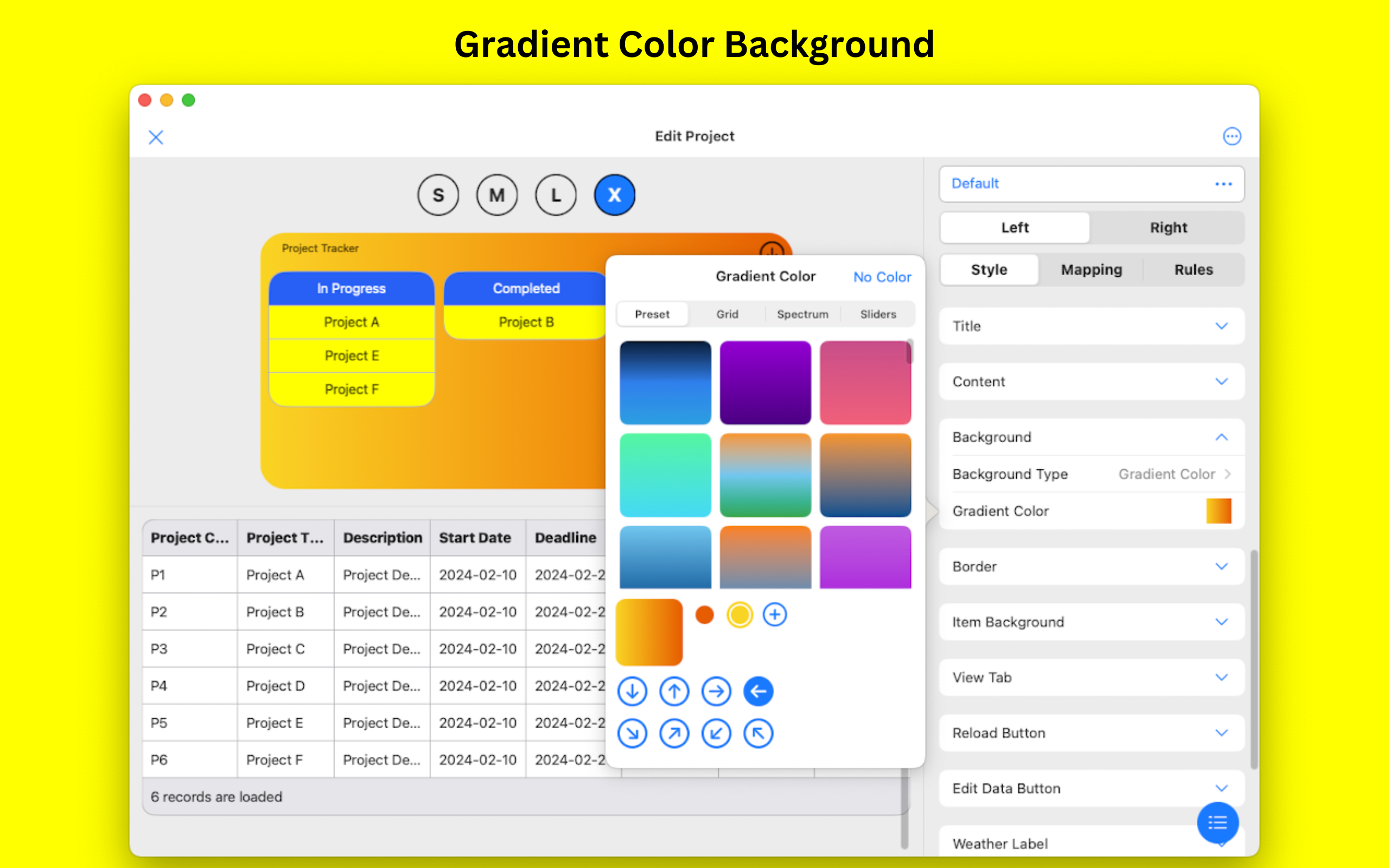Select gradient direction left arrow
Image resolution: width=1389 pixels, height=868 pixels.
[758, 691]
